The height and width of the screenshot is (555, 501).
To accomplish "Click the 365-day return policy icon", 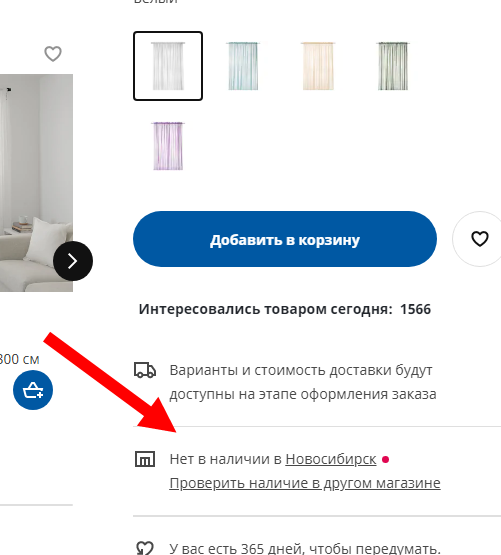I will point(145,548).
